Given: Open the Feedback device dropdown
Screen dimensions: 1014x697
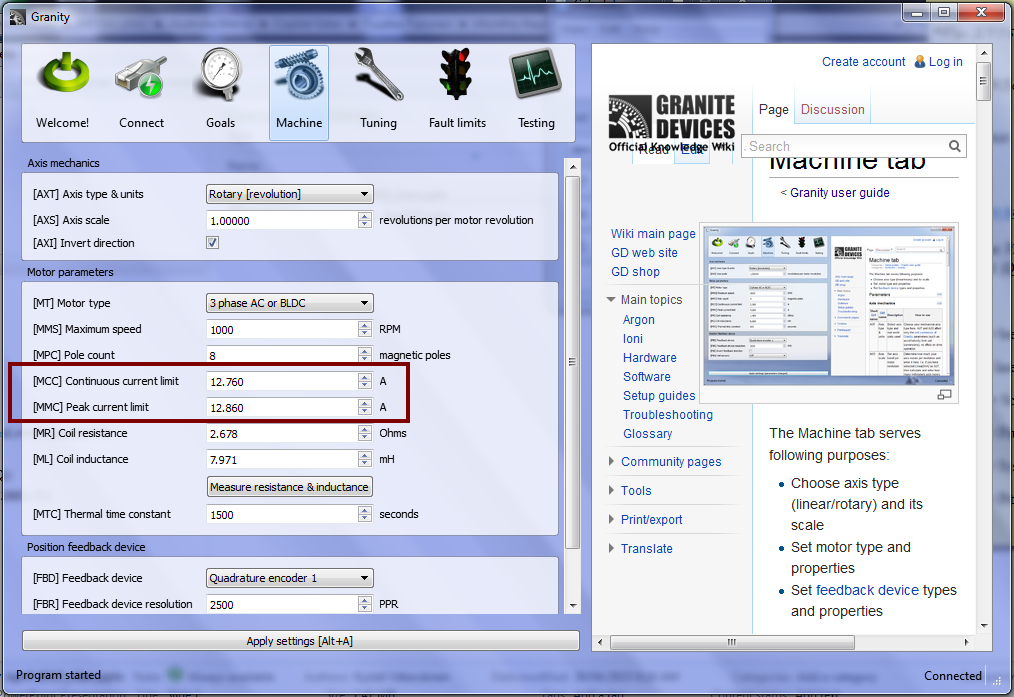Looking at the screenshot, I should pos(289,578).
